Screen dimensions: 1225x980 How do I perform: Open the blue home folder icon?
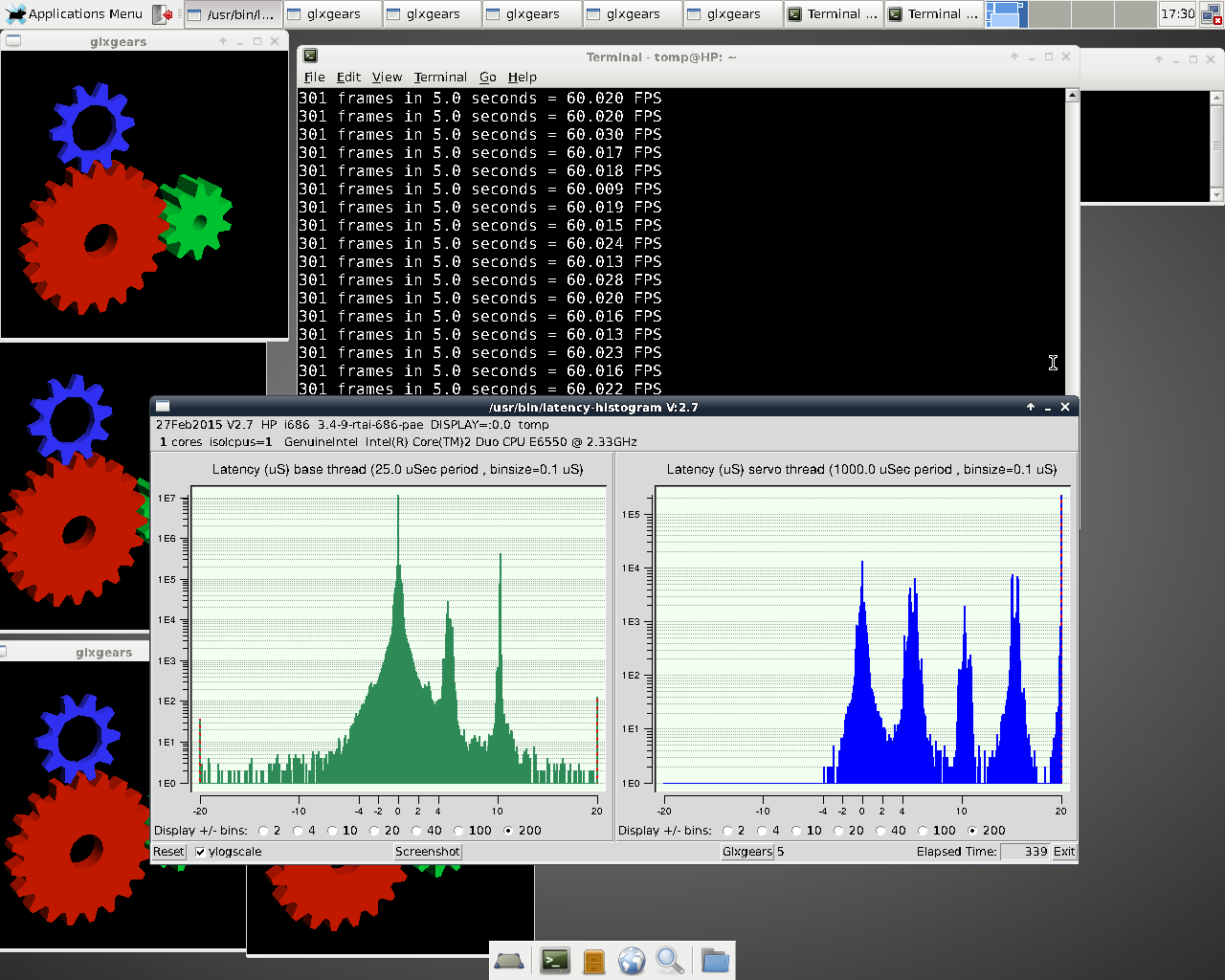click(714, 960)
